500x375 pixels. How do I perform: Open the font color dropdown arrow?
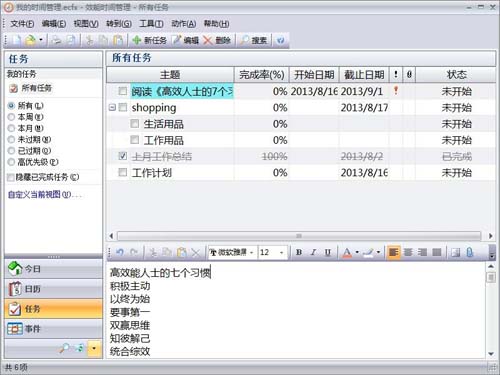357,252
